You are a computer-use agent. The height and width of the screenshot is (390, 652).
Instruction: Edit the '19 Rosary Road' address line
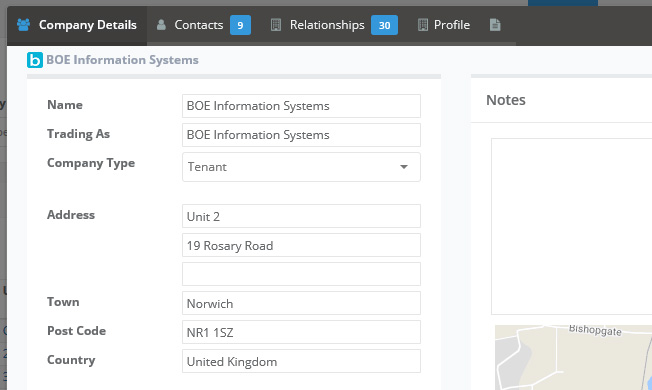[x=301, y=245]
